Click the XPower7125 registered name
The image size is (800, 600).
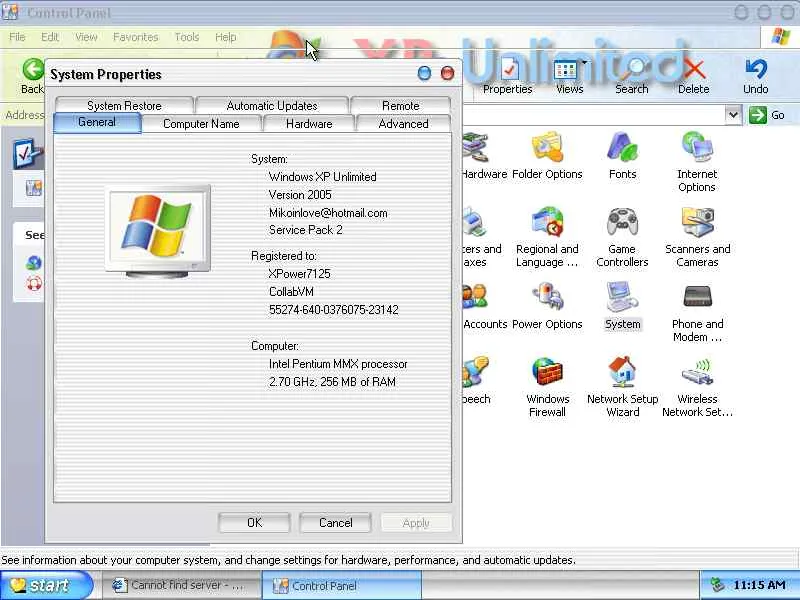[x=299, y=274]
